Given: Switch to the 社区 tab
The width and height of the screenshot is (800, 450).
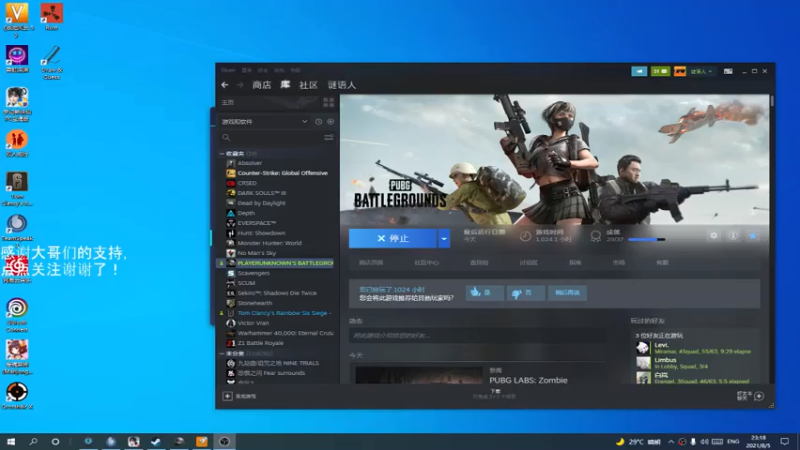Looking at the screenshot, I should [308, 85].
